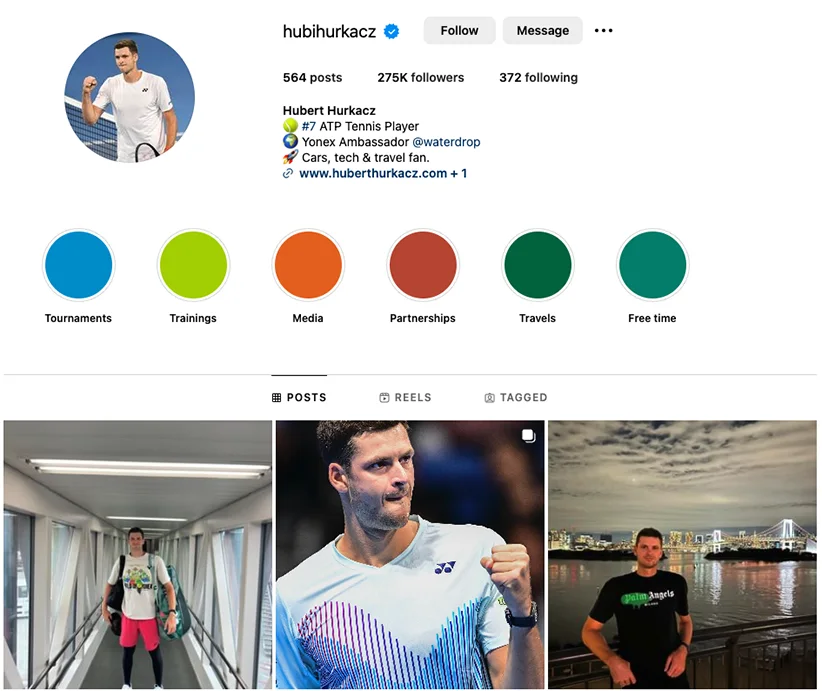
Task: Follow the hubihurkacz account
Action: [459, 30]
